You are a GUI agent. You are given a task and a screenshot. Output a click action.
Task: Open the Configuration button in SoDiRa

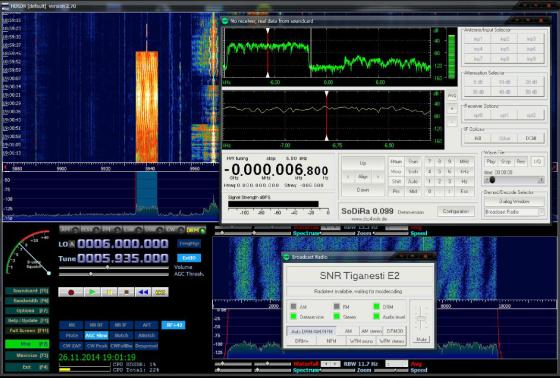(456, 212)
